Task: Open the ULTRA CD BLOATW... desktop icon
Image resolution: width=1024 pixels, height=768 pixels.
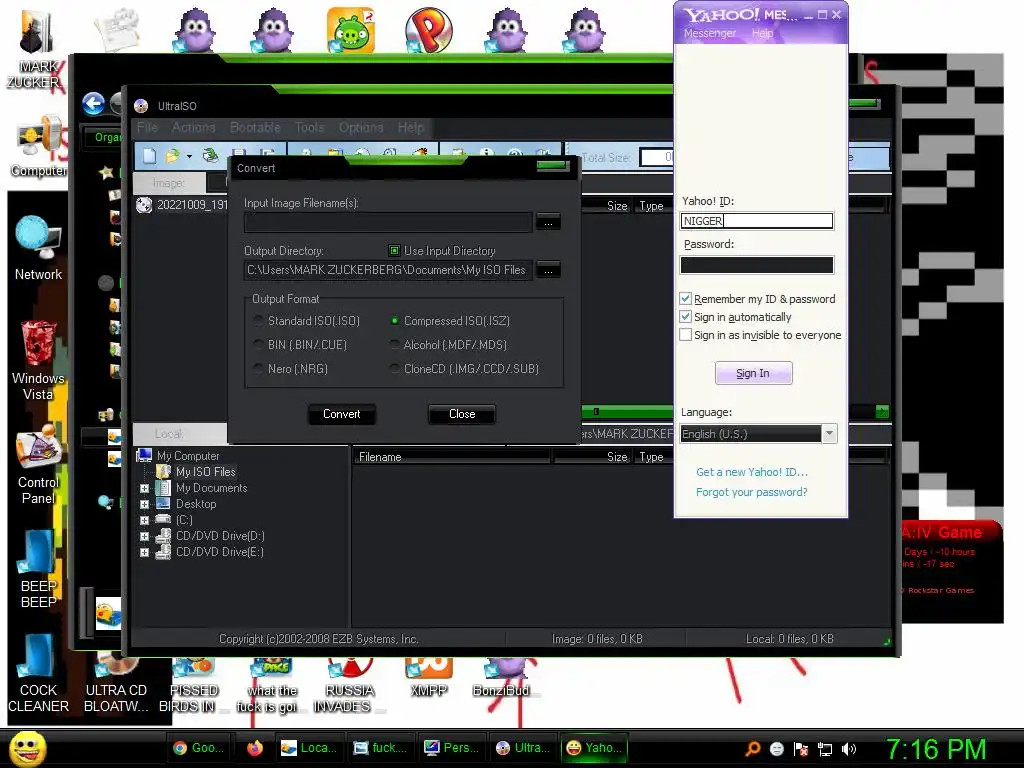Action: point(116,683)
